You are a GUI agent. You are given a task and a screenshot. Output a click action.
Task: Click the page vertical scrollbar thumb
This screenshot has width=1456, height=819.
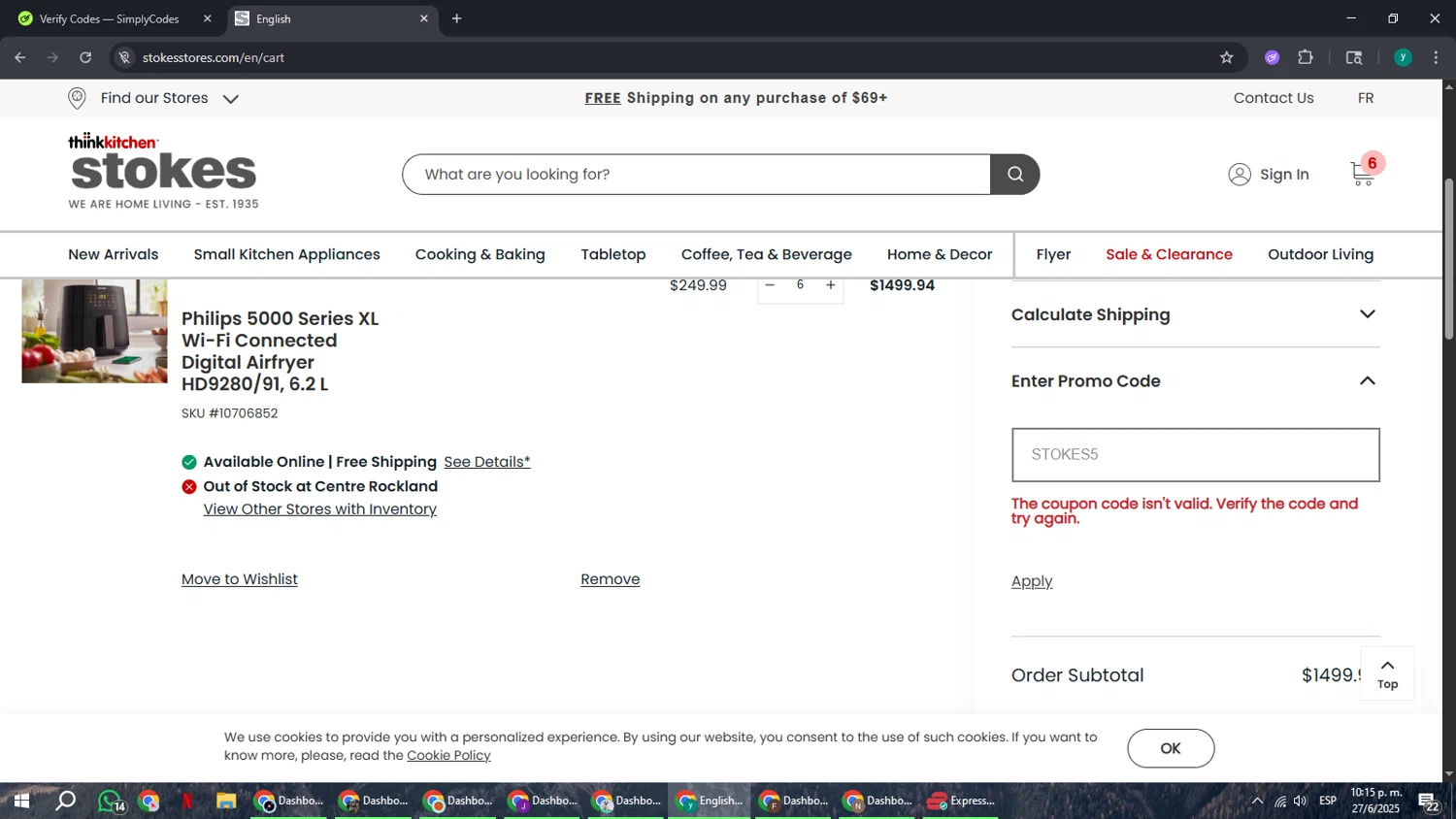1448,260
